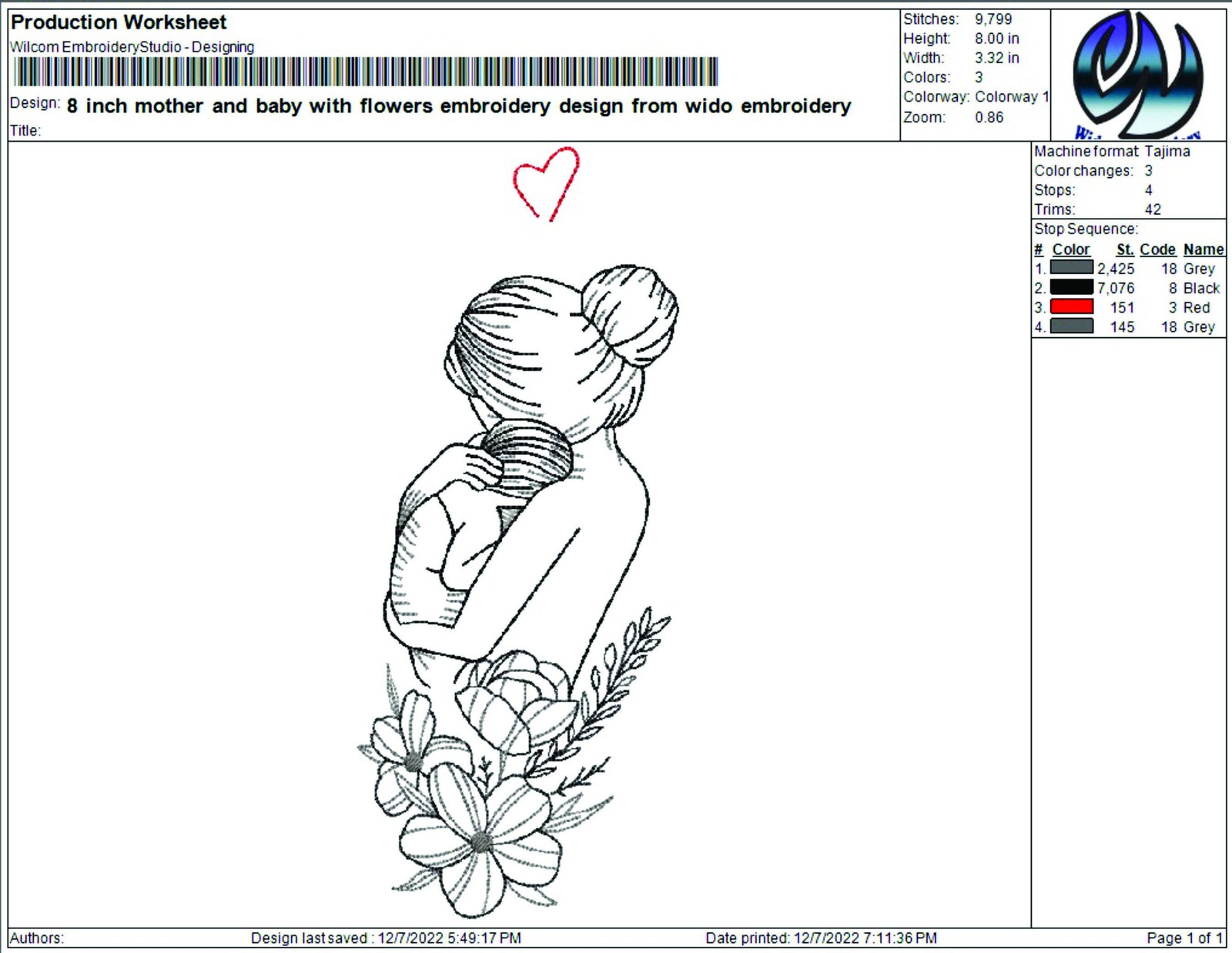Click the 'Color changes:' row
1232x953 pixels.
point(1093,171)
